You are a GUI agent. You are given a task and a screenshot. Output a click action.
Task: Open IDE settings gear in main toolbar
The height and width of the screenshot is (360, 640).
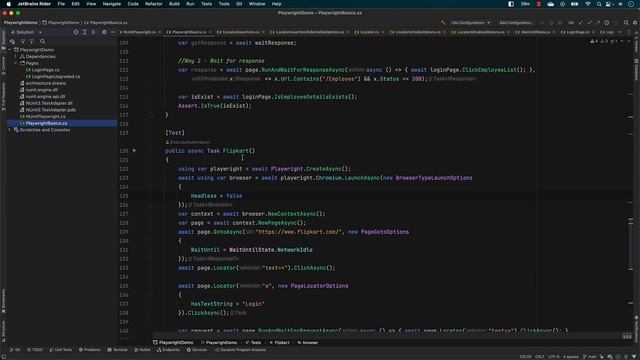[635, 23]
